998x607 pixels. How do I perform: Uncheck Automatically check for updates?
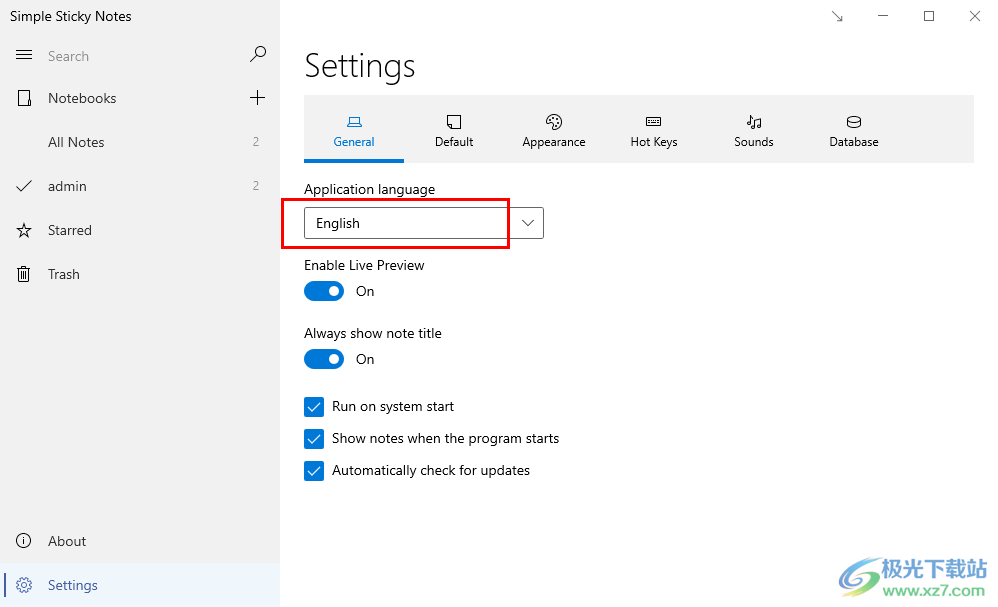tap(314, 471)
